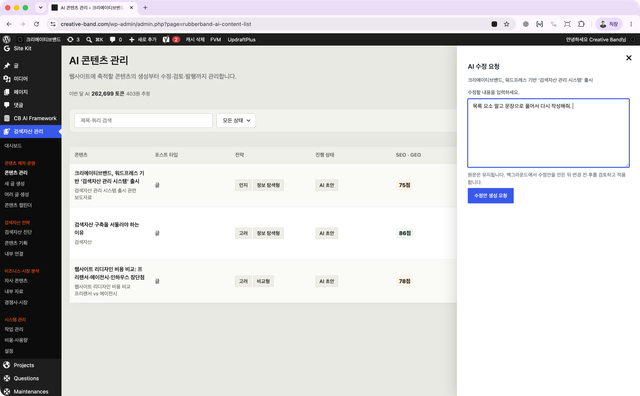Open 작업 관리 submenu item
Viewport: 640px width, 396px height.
tap(13, 329)
